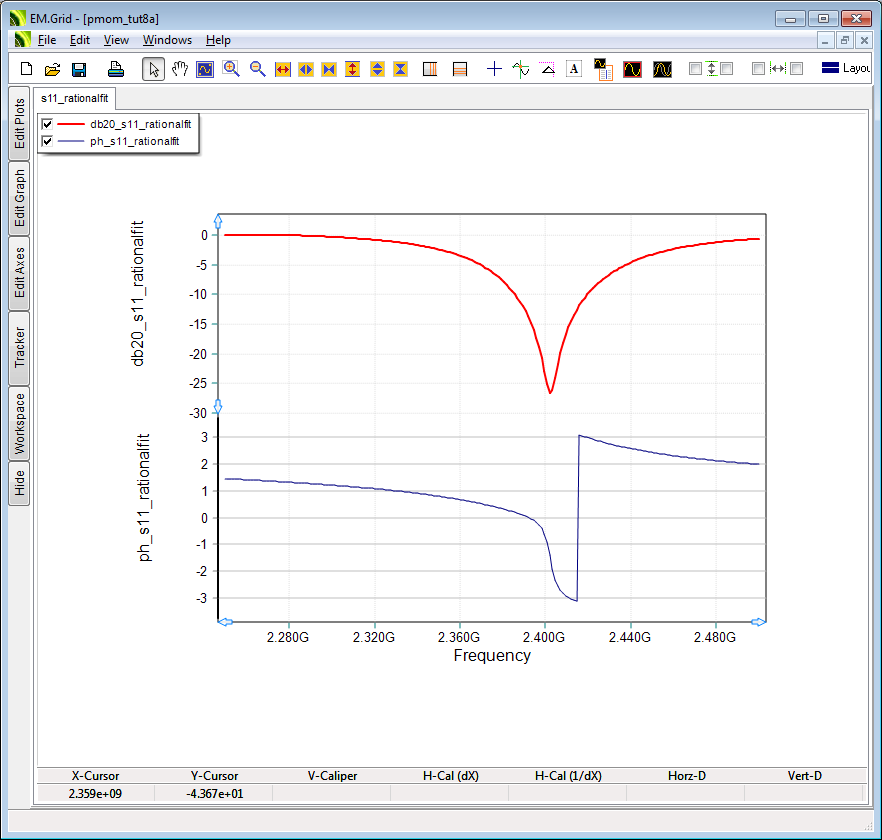Uncheck the db20_s11_rationalfit legend checkbox
This screenshot has width=882, height=840.
(47, 124)
